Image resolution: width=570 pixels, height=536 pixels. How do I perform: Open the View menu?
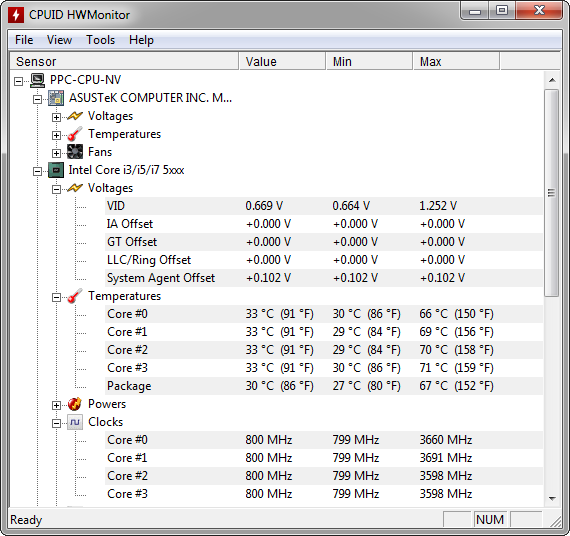(59, 40)
